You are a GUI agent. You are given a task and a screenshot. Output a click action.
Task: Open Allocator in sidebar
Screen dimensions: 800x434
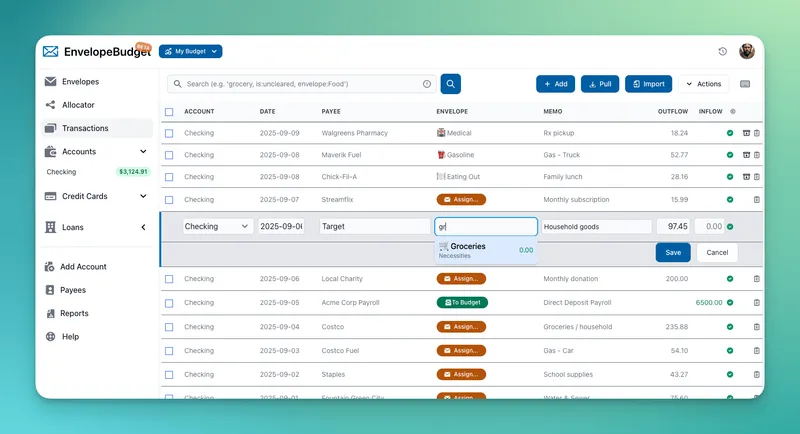pyautogui.click(x=96, y=105)
